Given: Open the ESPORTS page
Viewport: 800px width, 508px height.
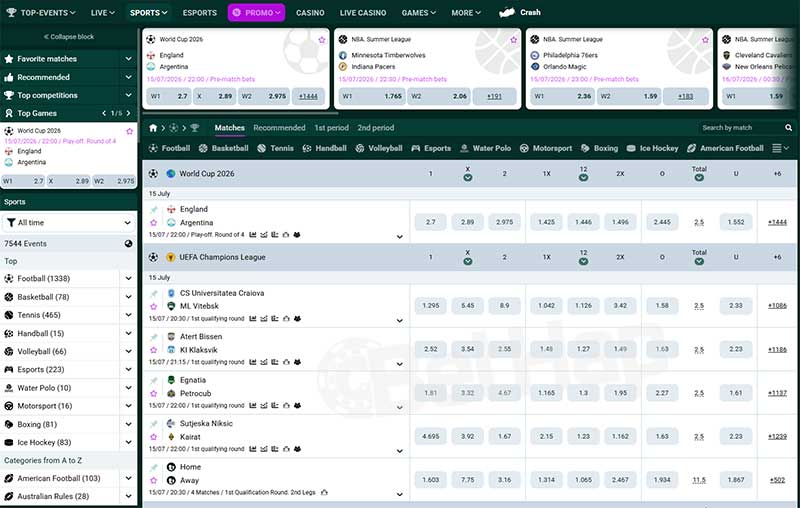Looking at the screenshot, I should 199,13.
